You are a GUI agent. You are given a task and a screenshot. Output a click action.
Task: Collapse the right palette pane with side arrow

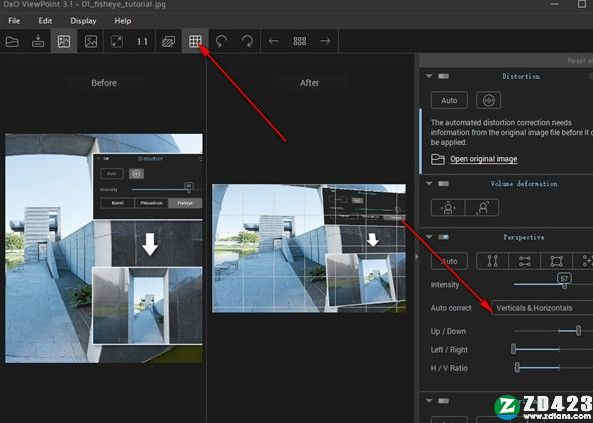point(417,258)
